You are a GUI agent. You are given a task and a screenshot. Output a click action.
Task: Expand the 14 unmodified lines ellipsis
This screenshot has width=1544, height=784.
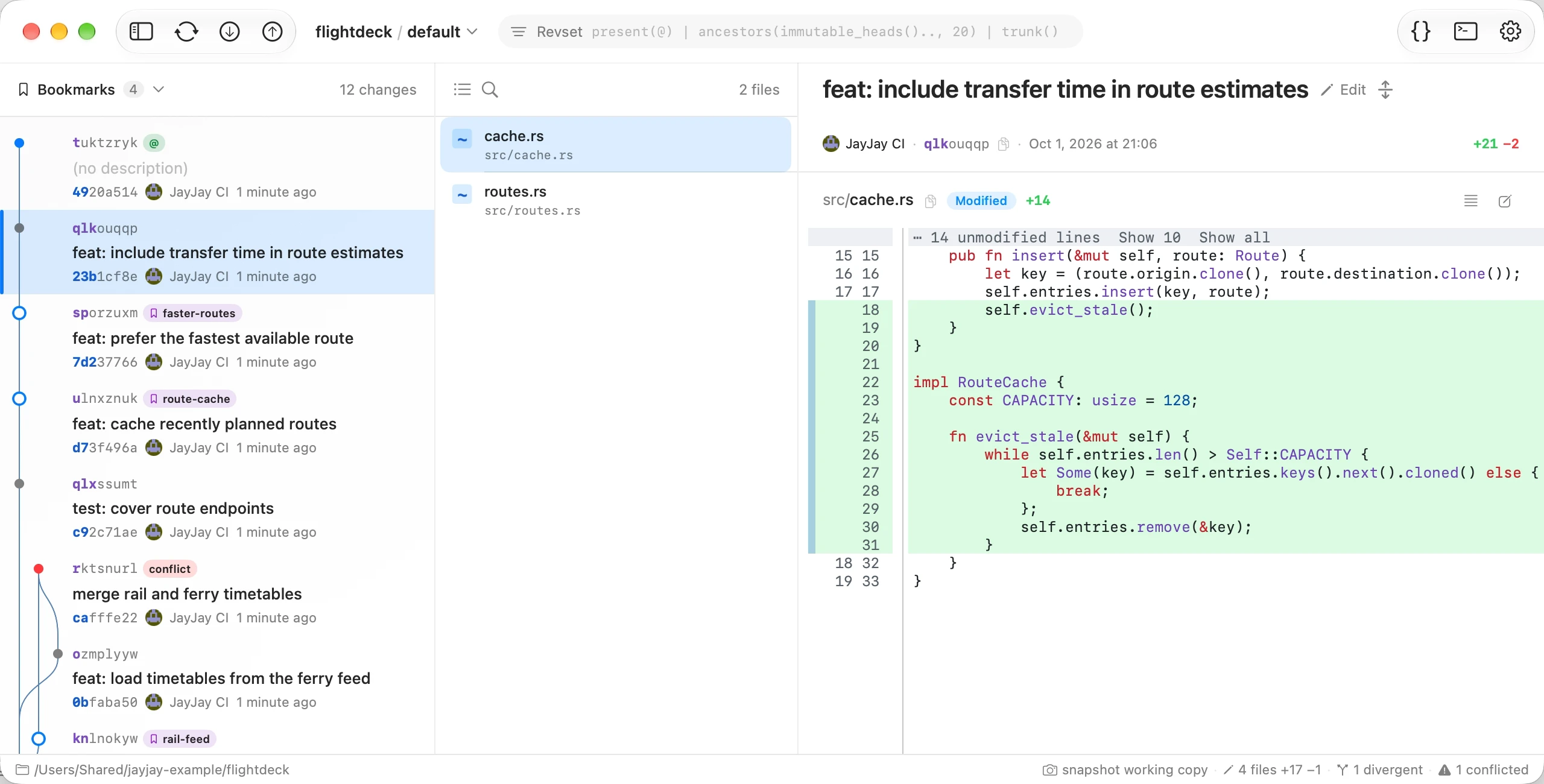pos(917,238)
